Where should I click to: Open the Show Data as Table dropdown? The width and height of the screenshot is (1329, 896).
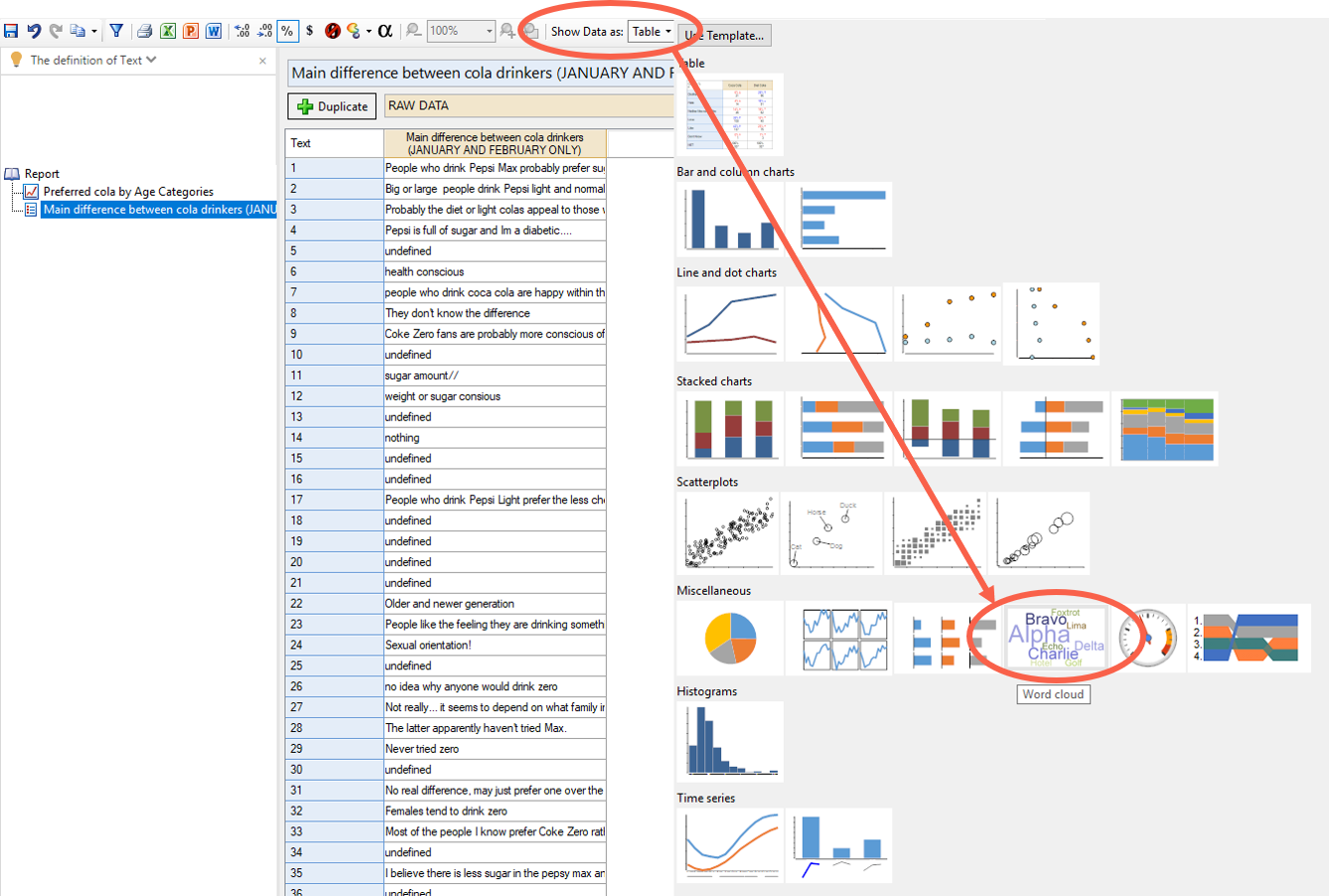pos(652,32)
